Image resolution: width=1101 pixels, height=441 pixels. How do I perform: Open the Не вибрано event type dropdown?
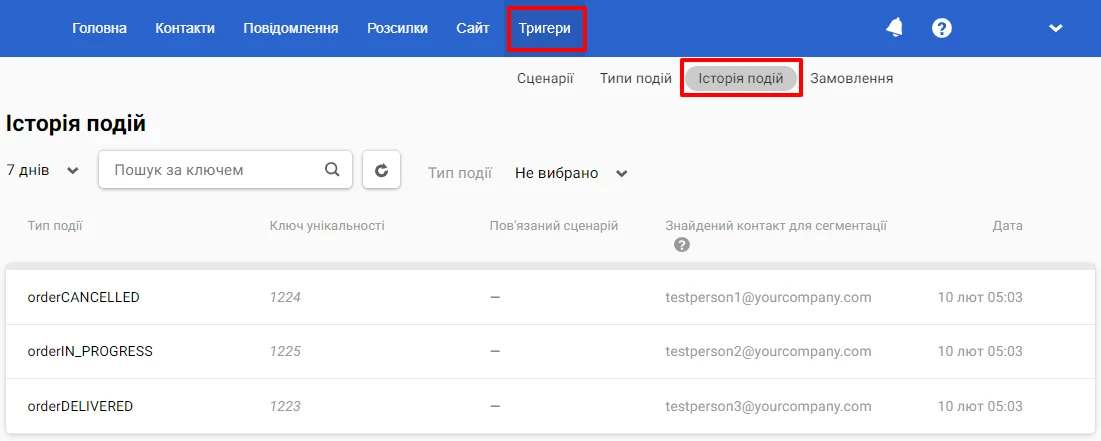click(571, 173)
